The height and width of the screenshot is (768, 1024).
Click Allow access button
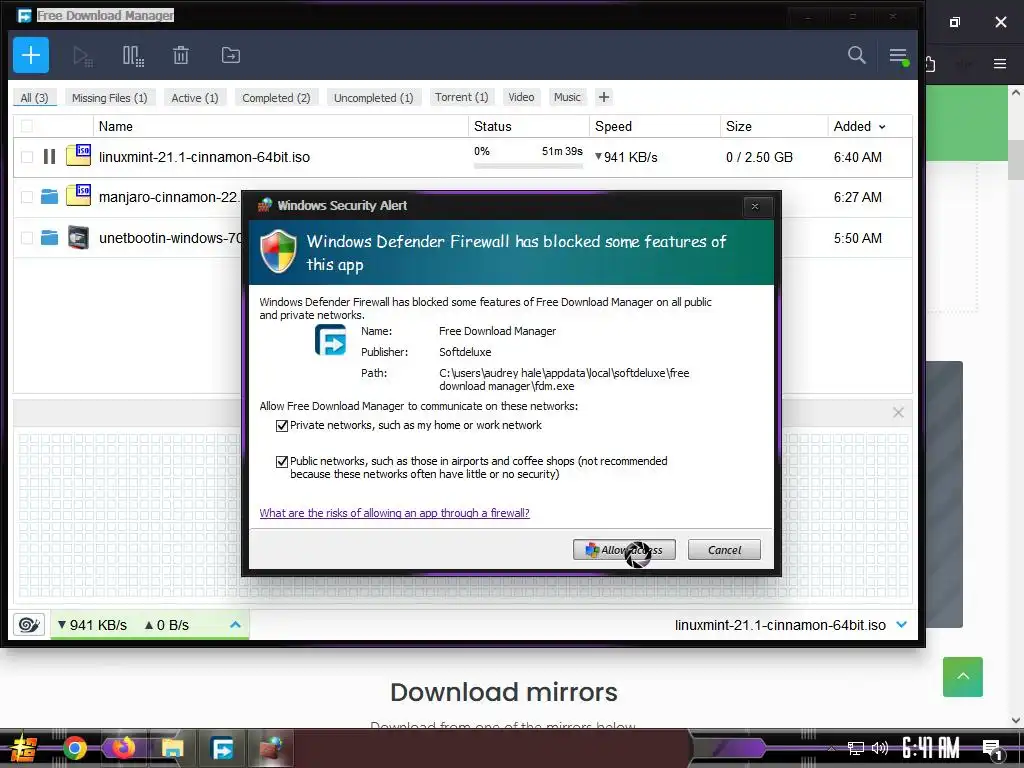click(x=624, y=550)
